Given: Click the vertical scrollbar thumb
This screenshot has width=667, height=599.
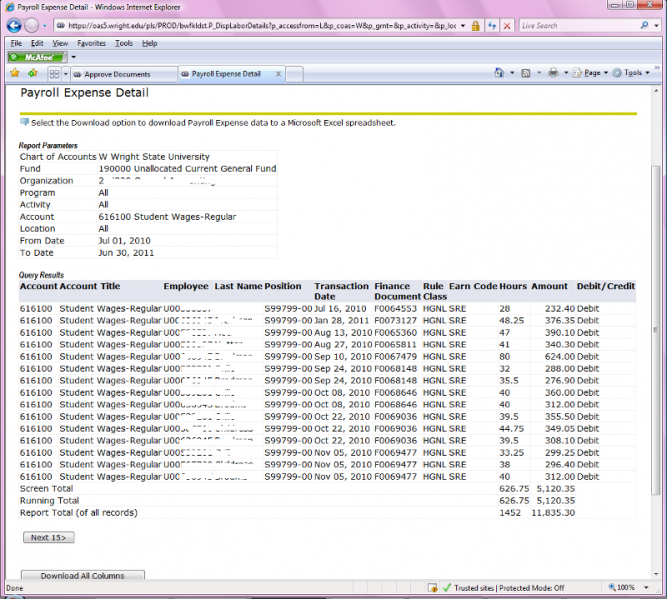Looking at the screenshot, I should (x=656, y=330).
